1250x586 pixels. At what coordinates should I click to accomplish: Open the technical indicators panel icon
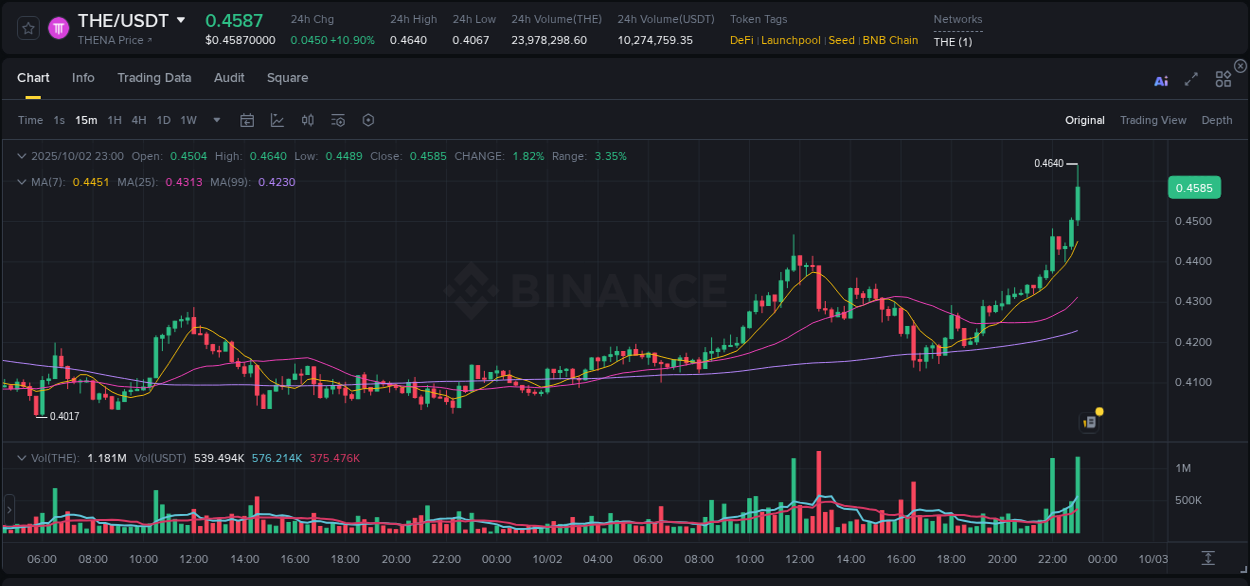[x=337, y=120]
